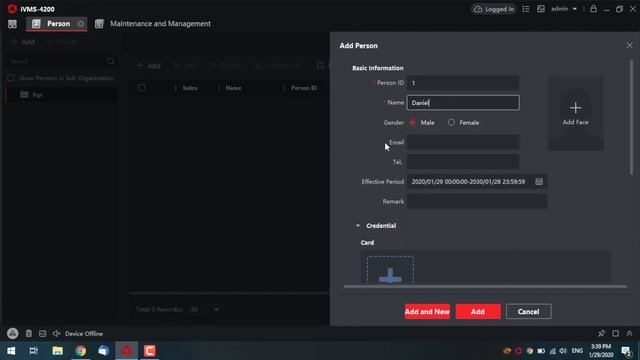Click Add Face plus area
Viewport: 640px width, 360px height.
(576, 113)
